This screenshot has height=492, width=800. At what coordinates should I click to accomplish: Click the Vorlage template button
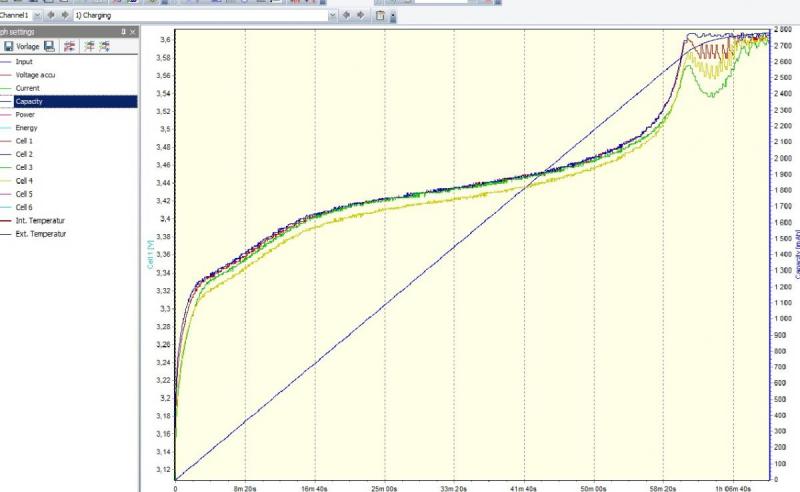coord(27,46)
